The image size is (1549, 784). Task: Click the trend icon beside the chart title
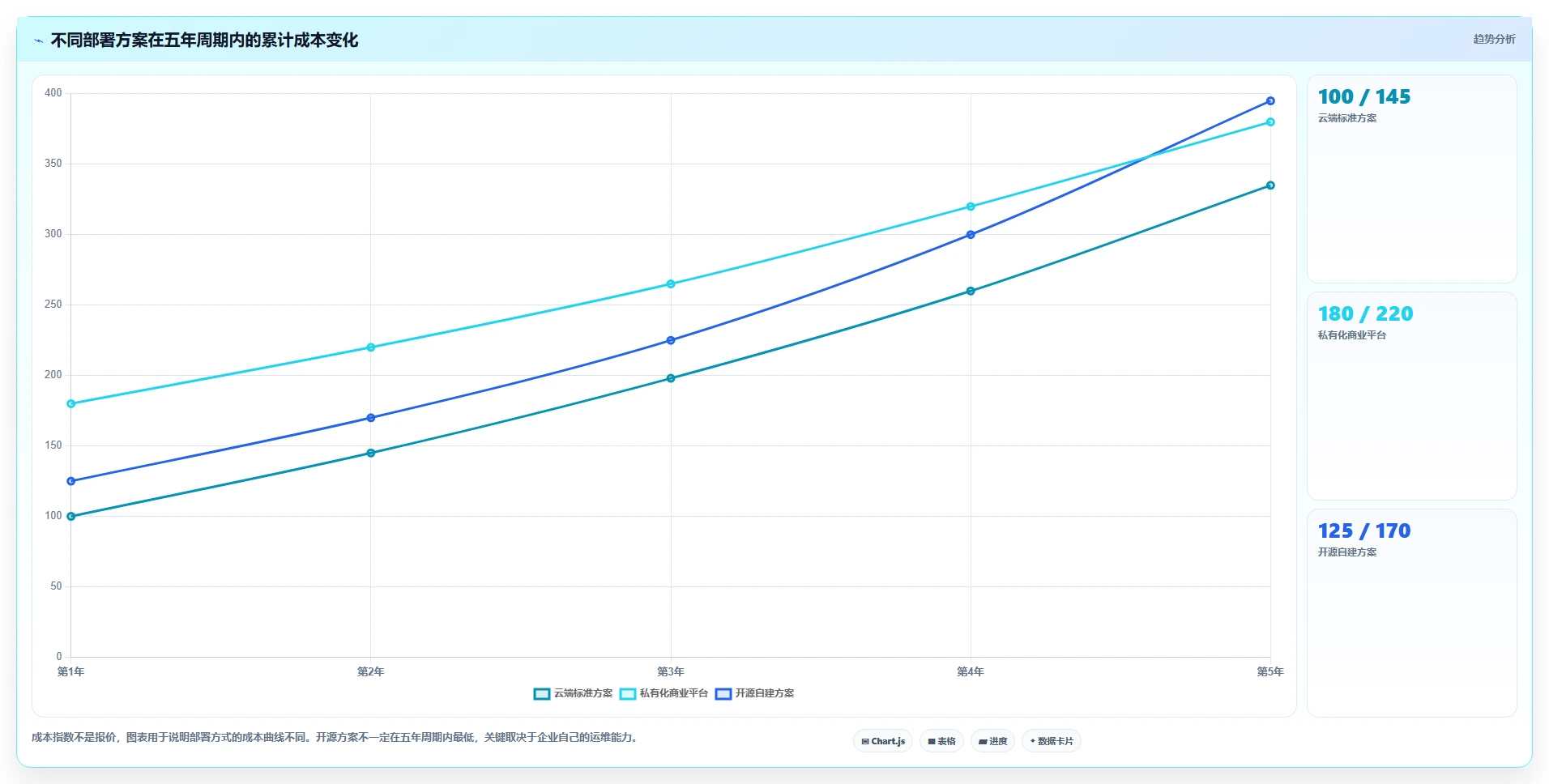(38, 40)
